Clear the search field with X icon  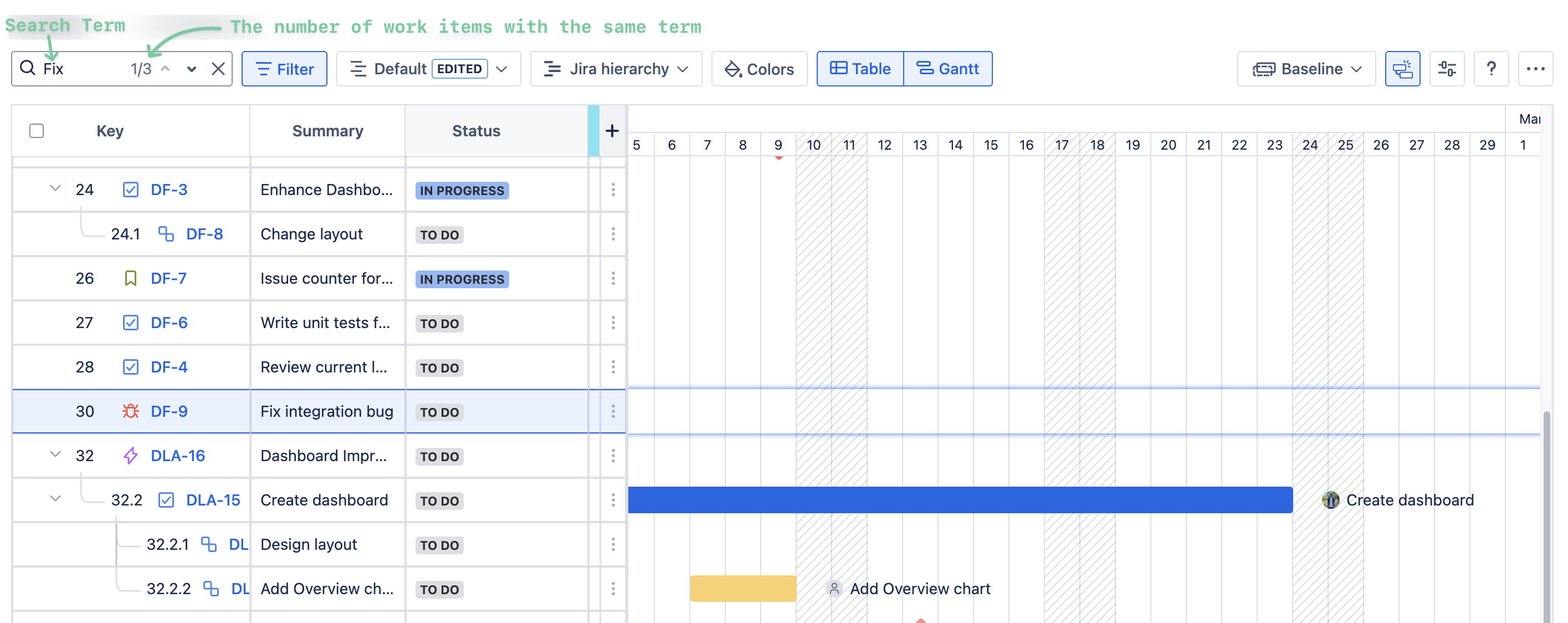[218, 69]
